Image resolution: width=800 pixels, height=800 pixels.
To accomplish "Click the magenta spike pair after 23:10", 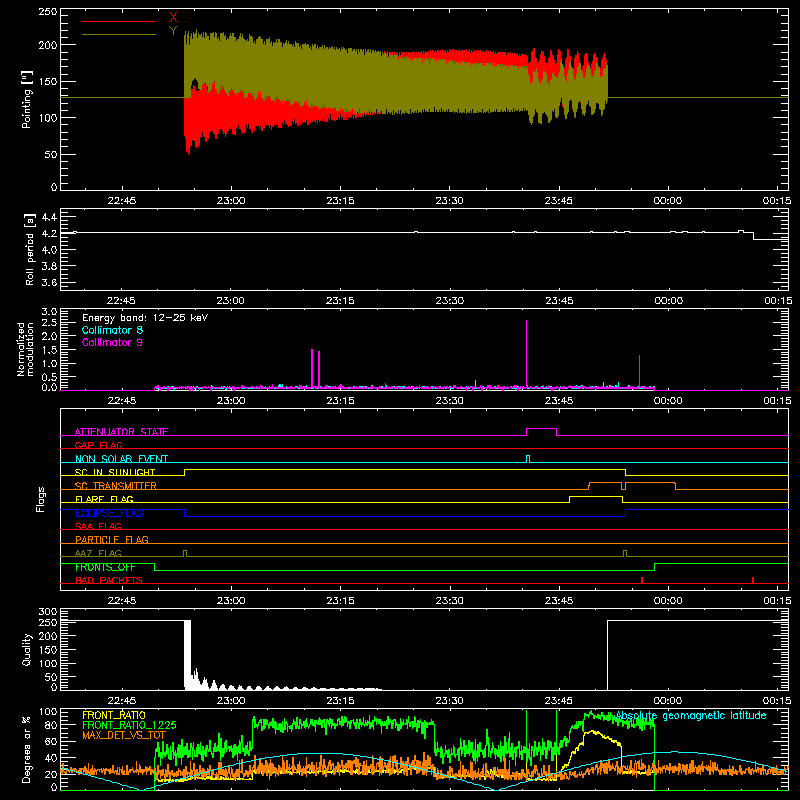I will (x=315, y=368).
